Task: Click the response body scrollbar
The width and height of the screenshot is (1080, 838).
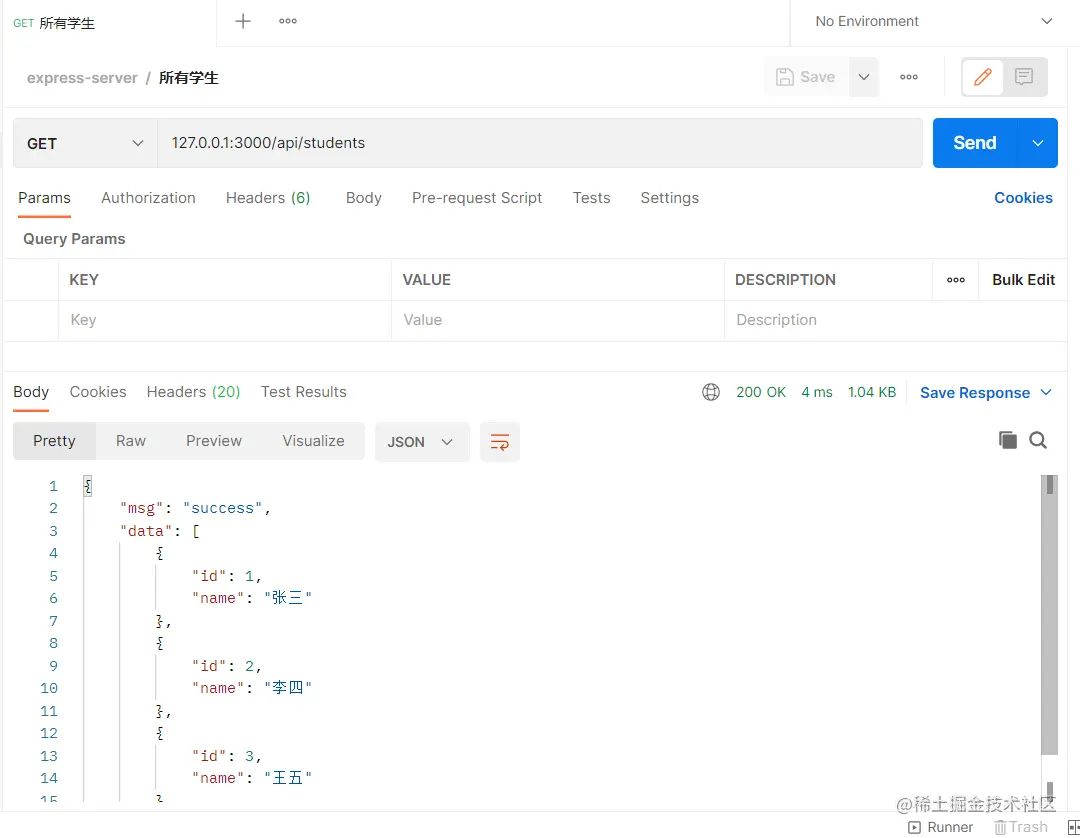Action: point(1049,616)
